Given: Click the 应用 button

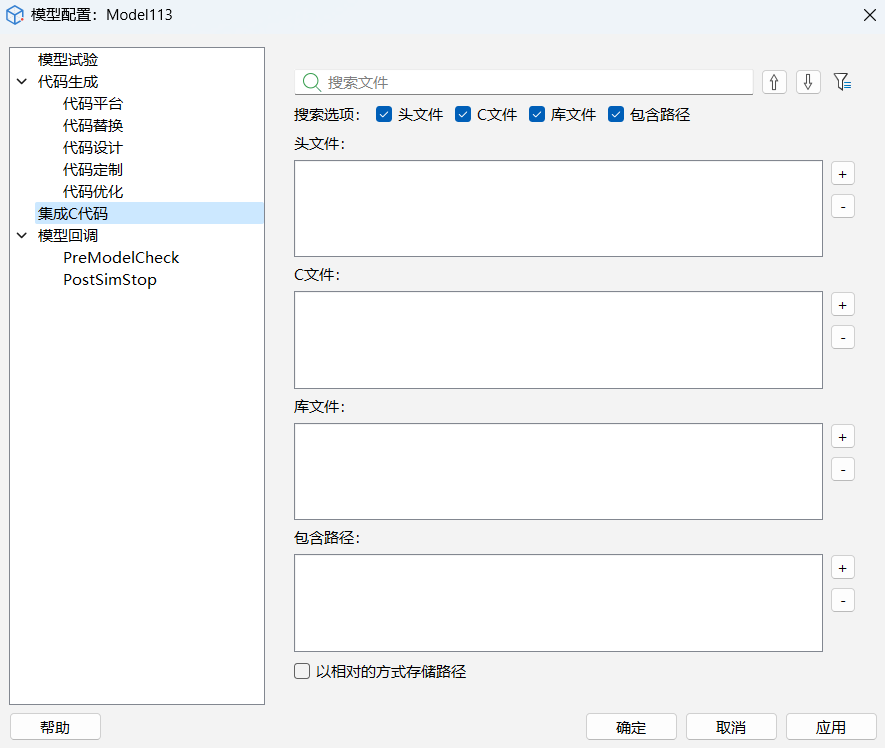Looking at the screenshot, I should (x=831, y=727).
